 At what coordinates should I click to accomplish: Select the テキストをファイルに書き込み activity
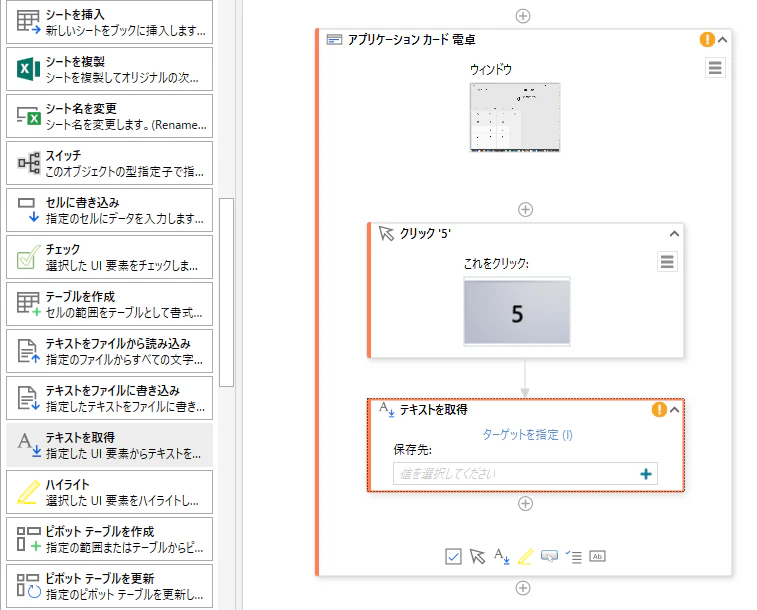pyautogui.click(x=109, y=398)
